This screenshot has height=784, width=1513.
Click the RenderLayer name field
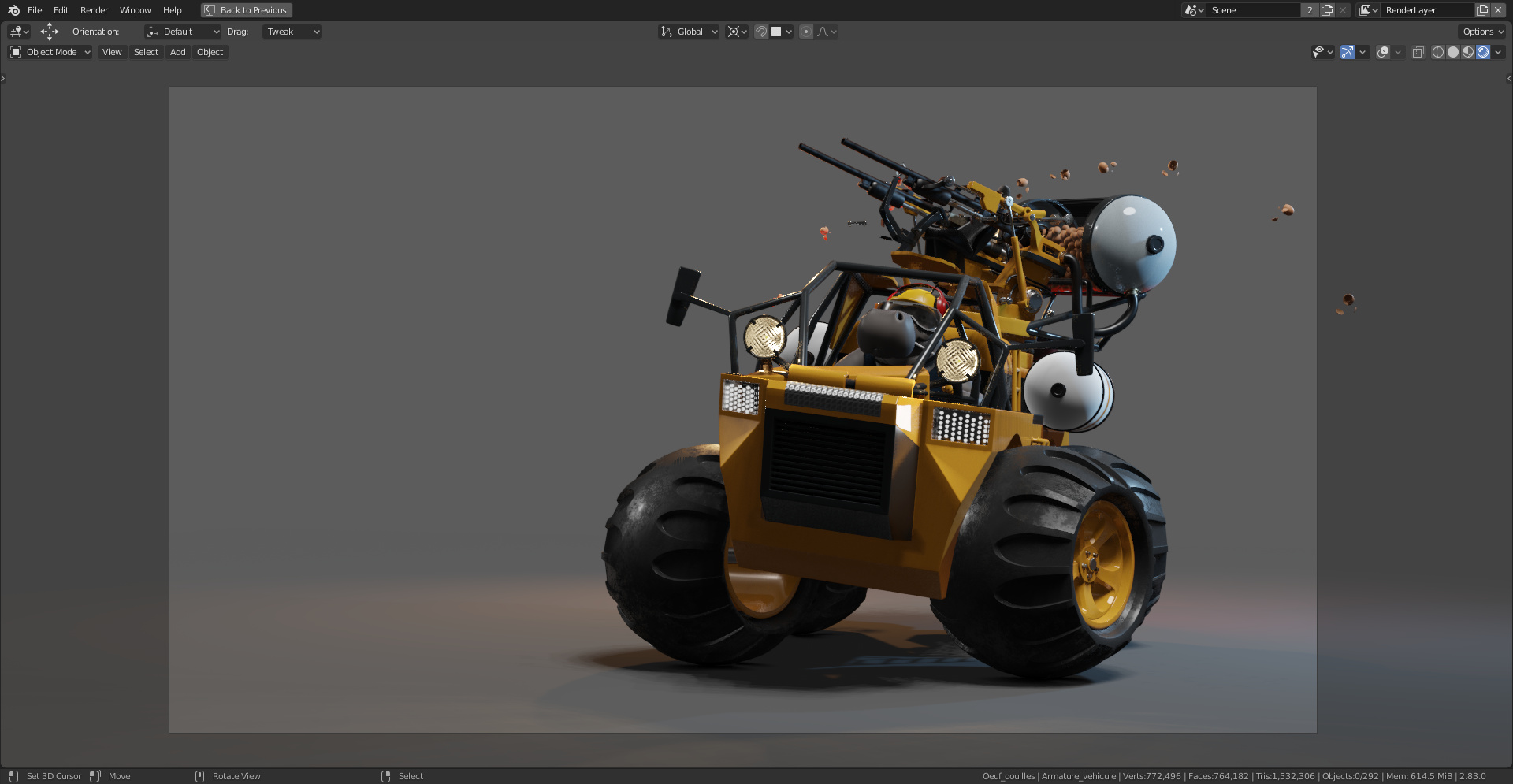pyautogui.click(x=1428, y=10)
